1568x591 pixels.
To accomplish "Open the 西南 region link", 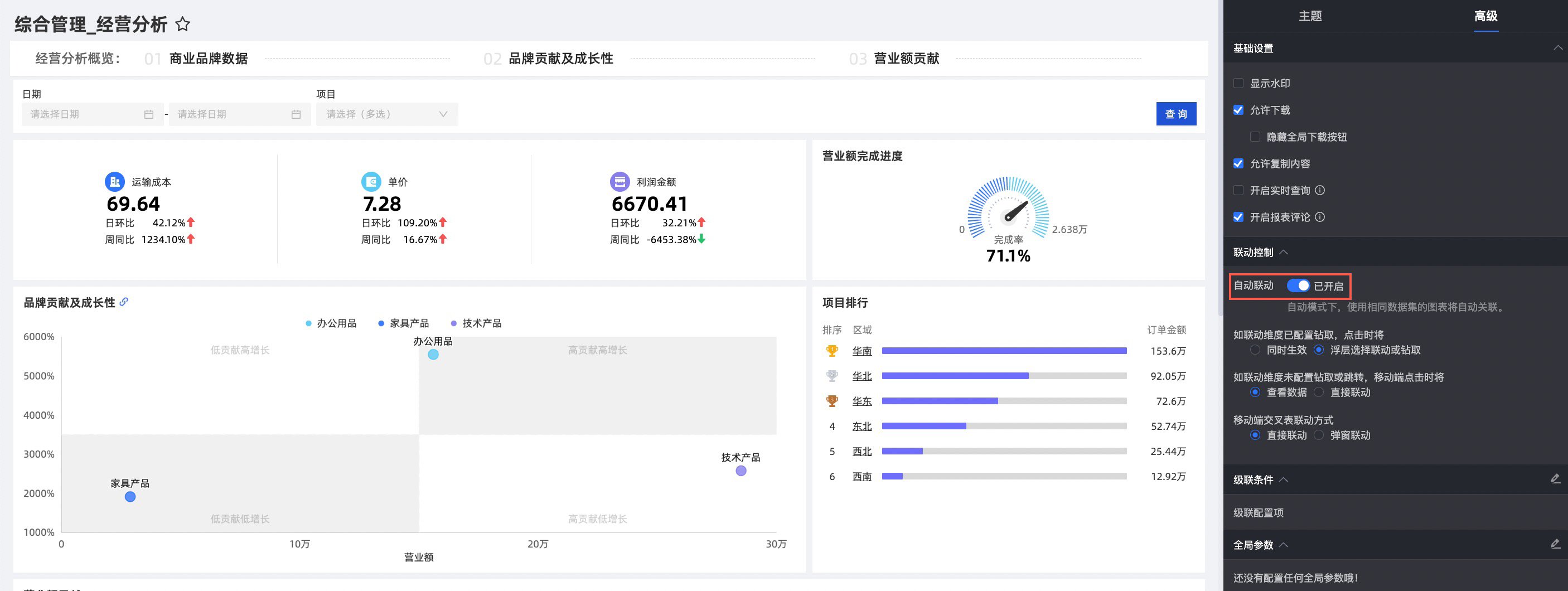I will pos(862,477).
